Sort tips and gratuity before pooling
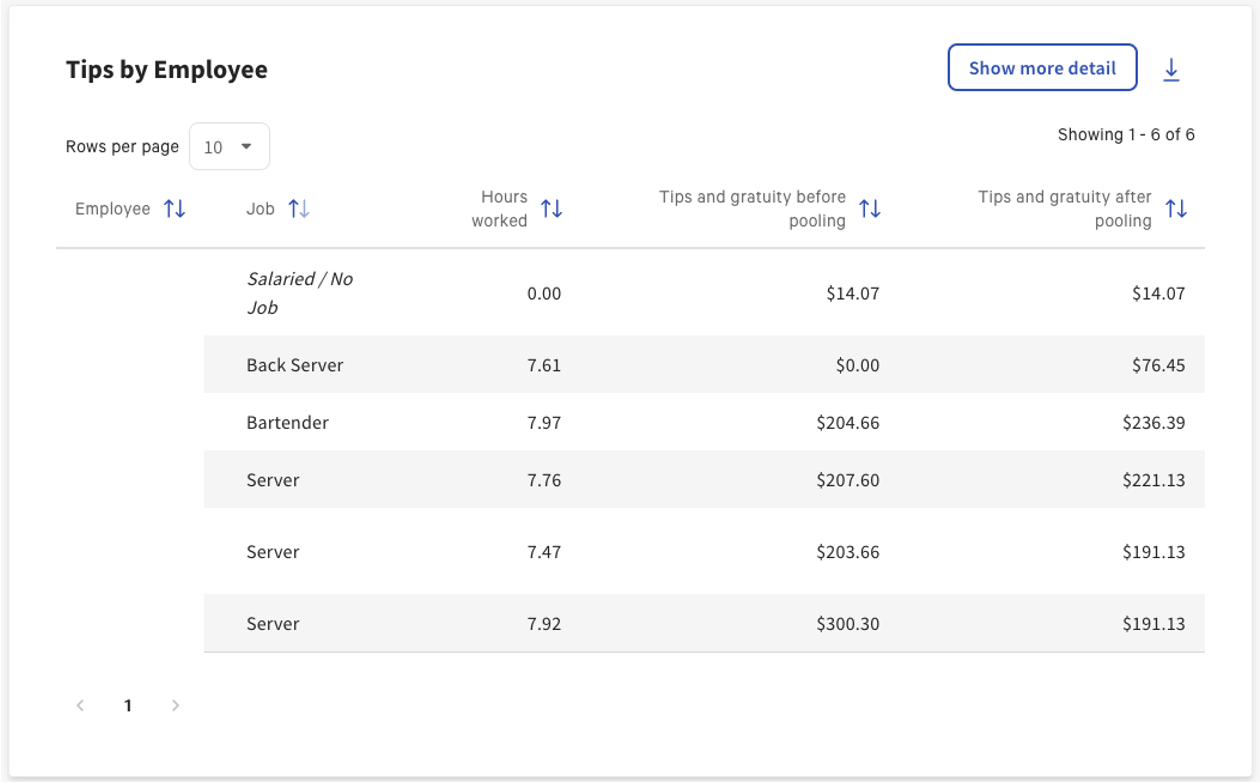Image resolution: width=1260 pixels, height=784 pixels. [870, 209]
